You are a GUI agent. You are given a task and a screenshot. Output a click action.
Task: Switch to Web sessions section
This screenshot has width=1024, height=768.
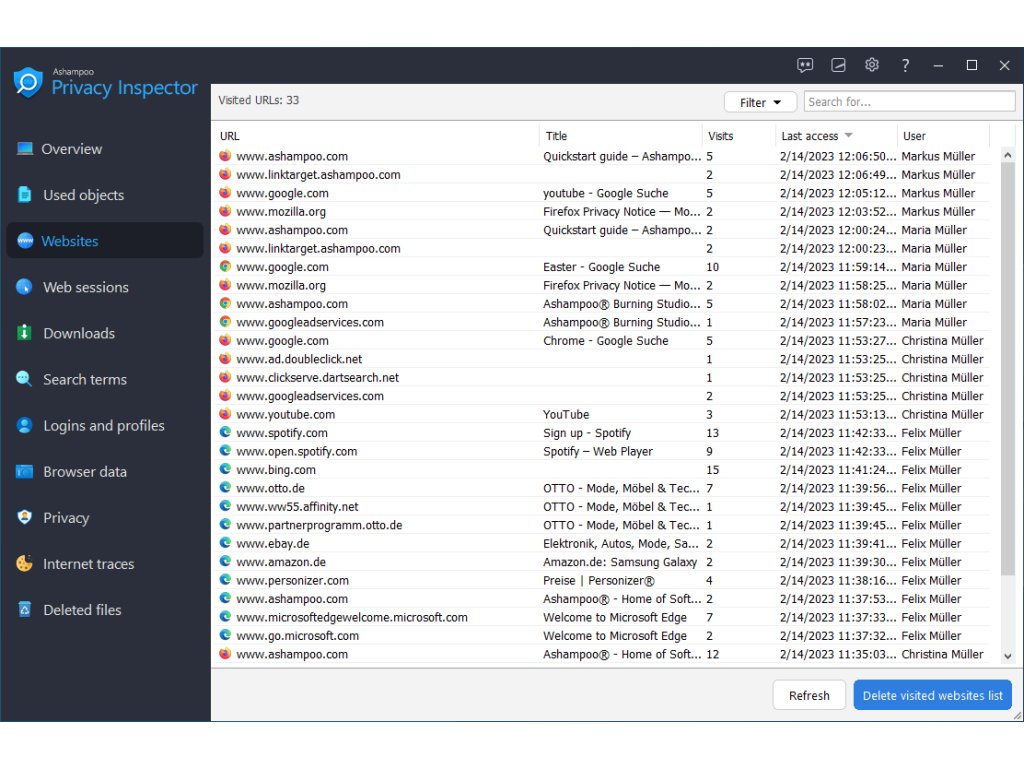85,287
